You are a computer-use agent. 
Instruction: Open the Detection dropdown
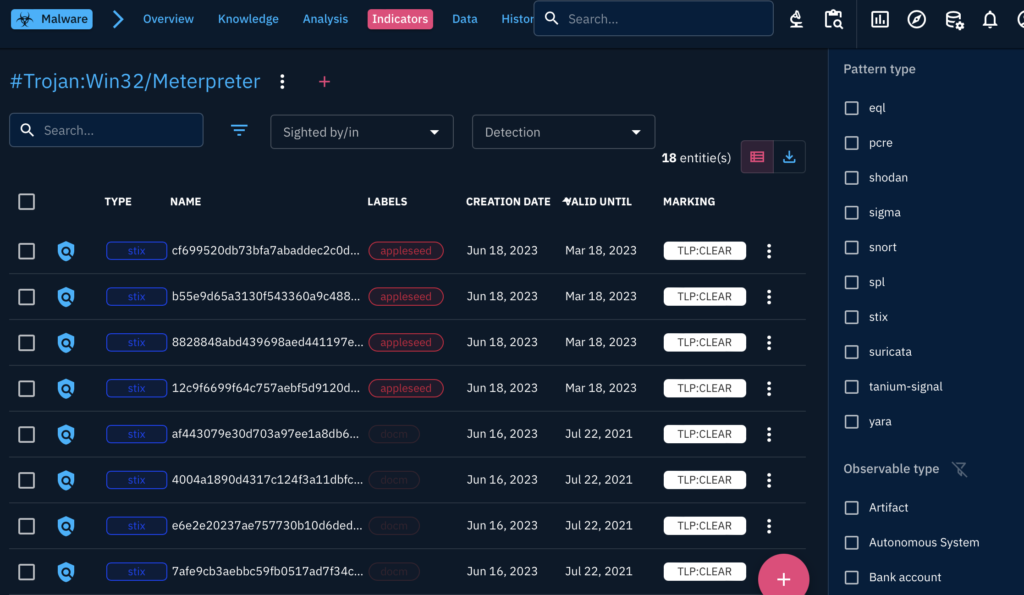[563, 132]
